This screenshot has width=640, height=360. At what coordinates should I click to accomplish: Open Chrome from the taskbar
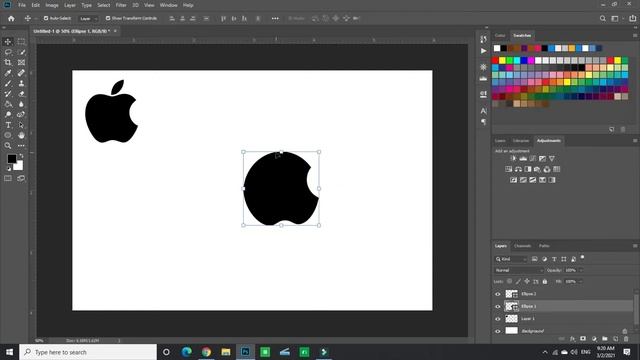(x=206, y=352)
